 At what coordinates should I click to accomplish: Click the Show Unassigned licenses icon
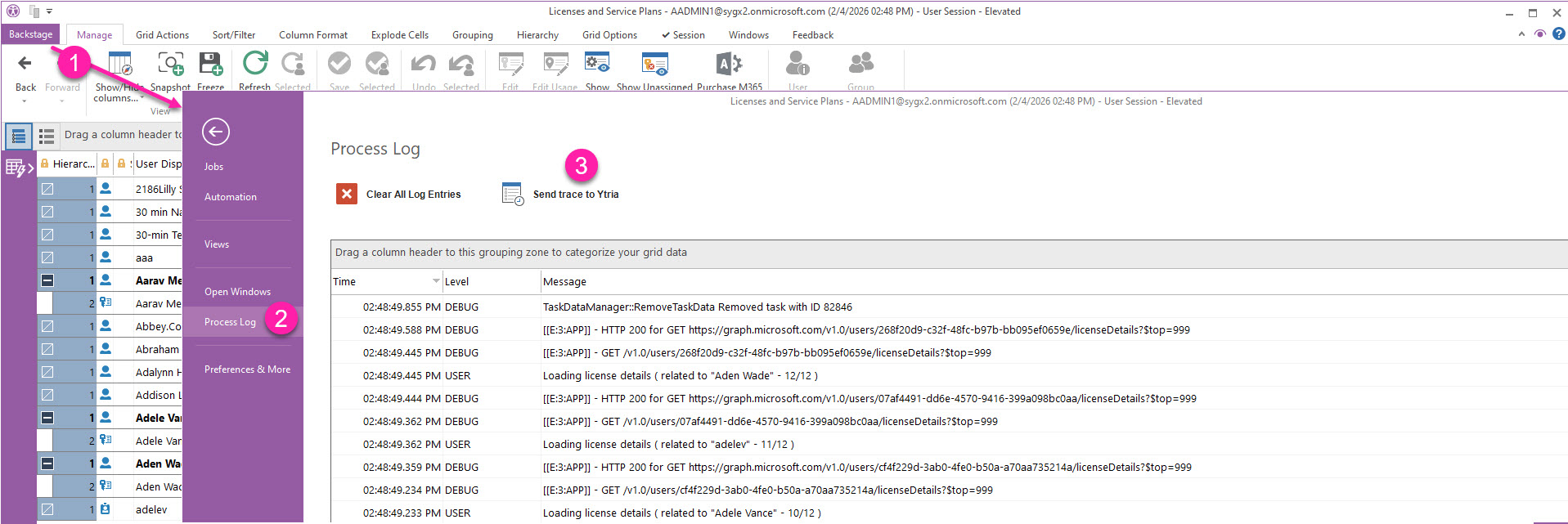click(654, 64)
